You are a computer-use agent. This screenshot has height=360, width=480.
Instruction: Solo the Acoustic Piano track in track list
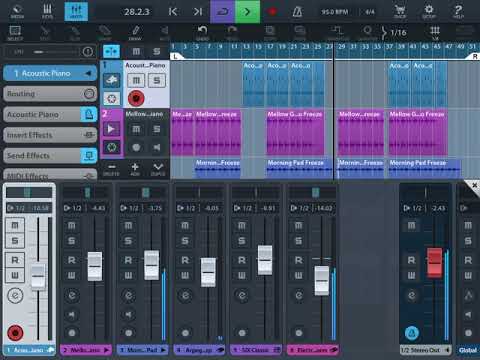coord(157,80)
